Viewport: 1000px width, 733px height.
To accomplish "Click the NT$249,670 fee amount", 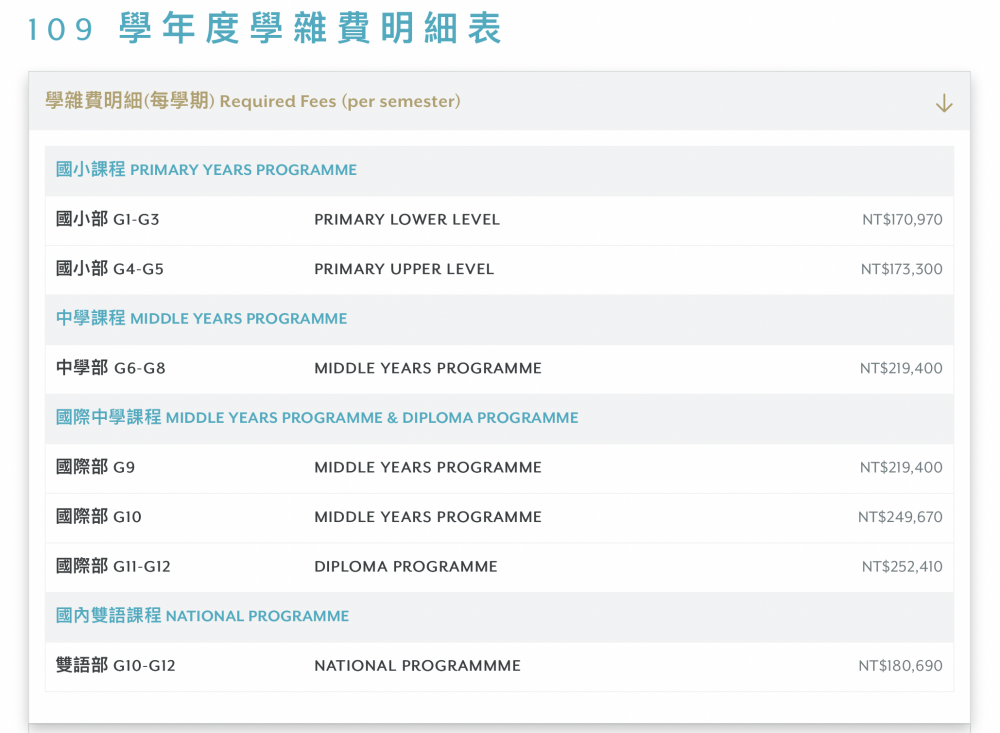I will [899, 517].
